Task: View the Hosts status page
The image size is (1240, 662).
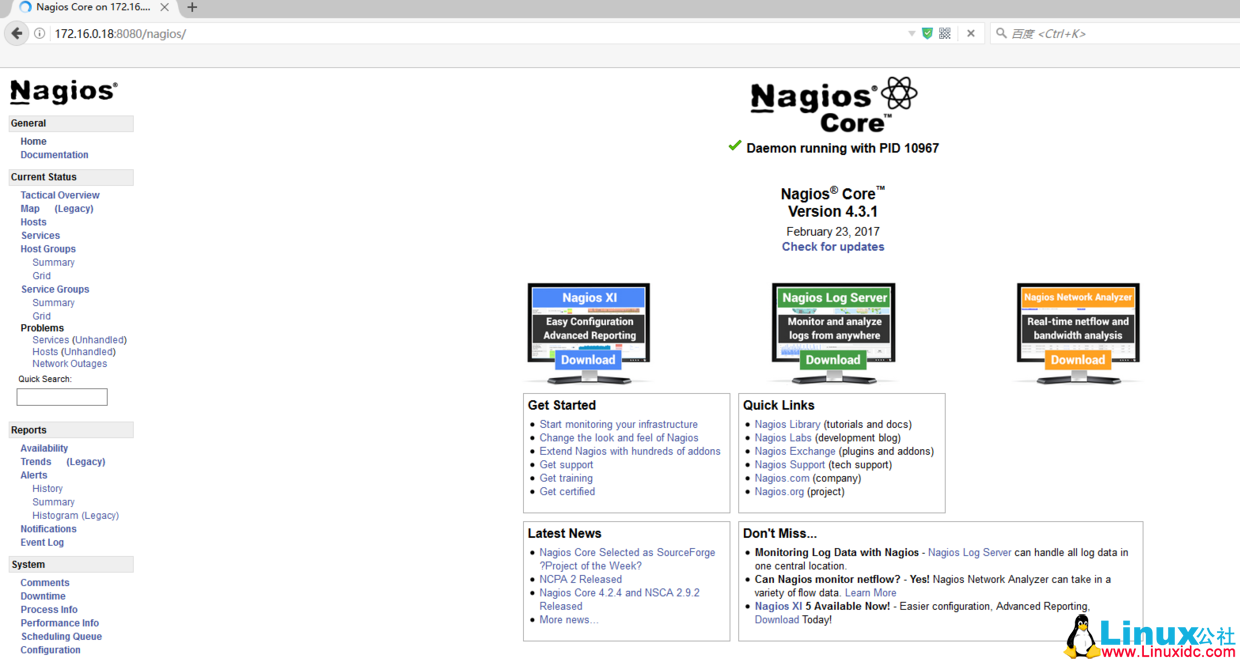Action: tap(33, 222)
